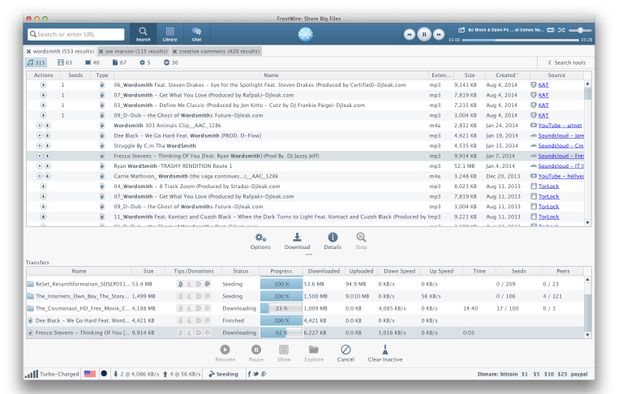
Task: Expand the Search tools panel
Action: [x=566, y=62]
